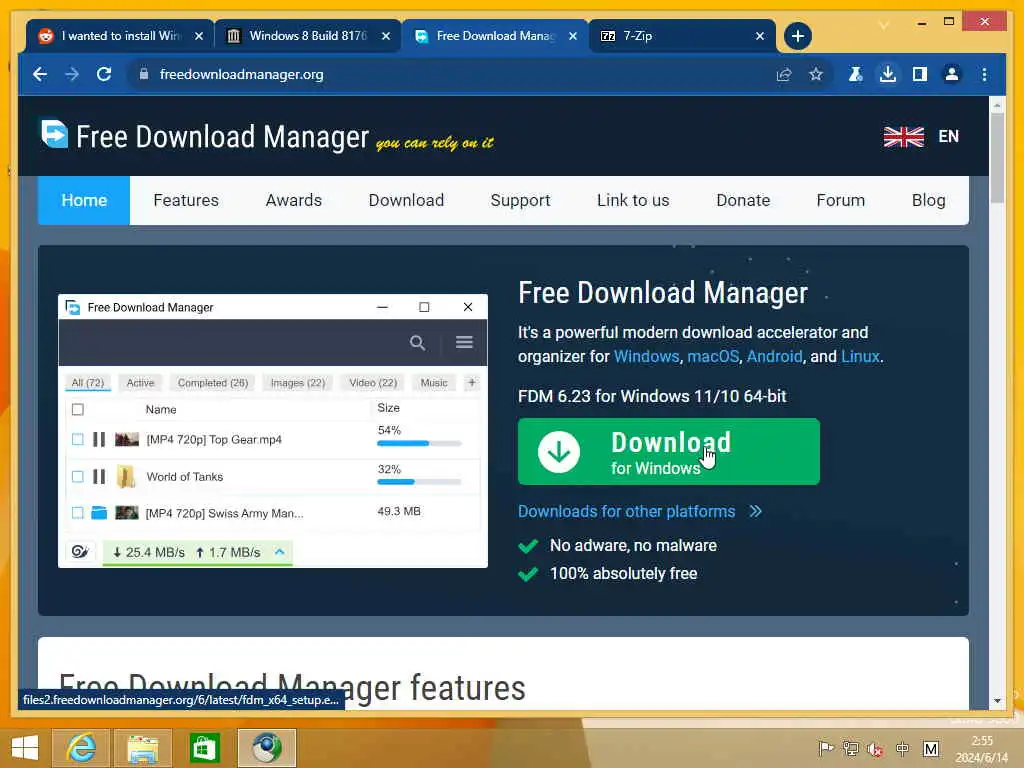The image size is (1024, 768).
Task: Click search magnifier in FDM preview
Action: coord(417,342)
